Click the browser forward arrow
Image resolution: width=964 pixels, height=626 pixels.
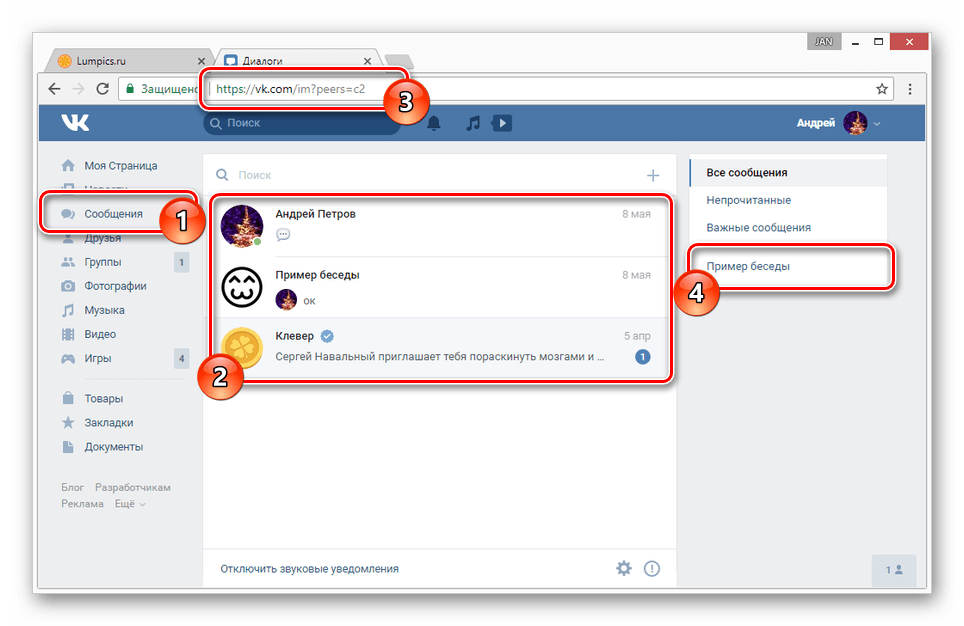[78, 89]
